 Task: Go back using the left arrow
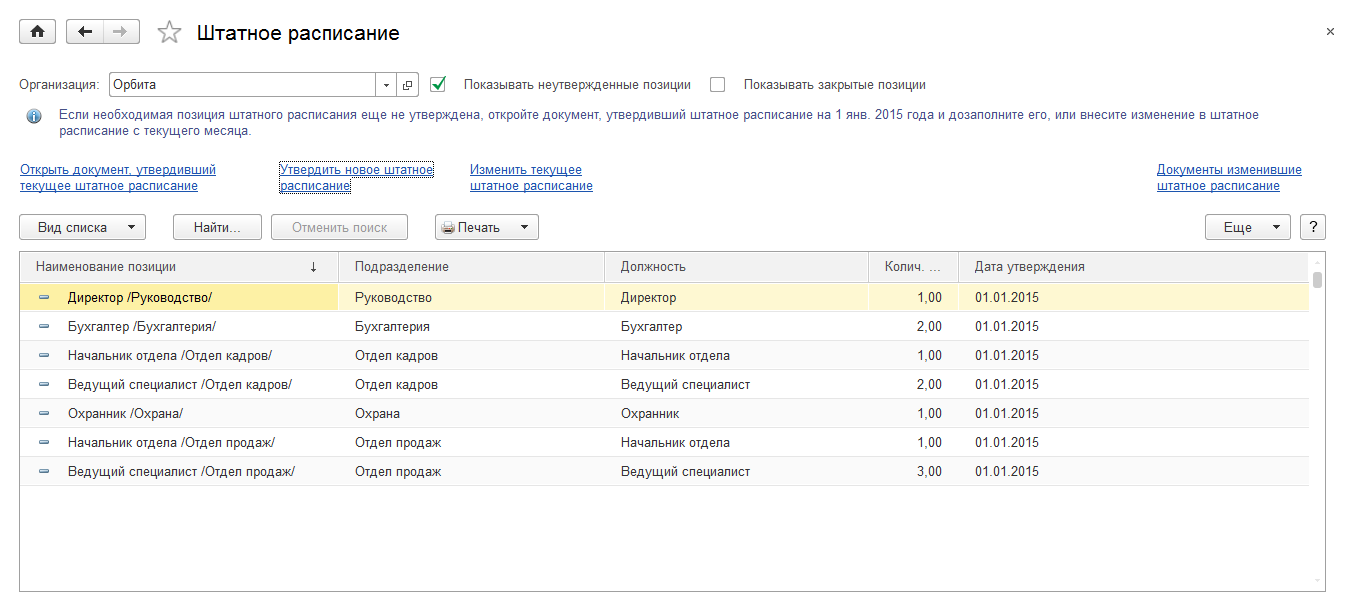point(85,32)
